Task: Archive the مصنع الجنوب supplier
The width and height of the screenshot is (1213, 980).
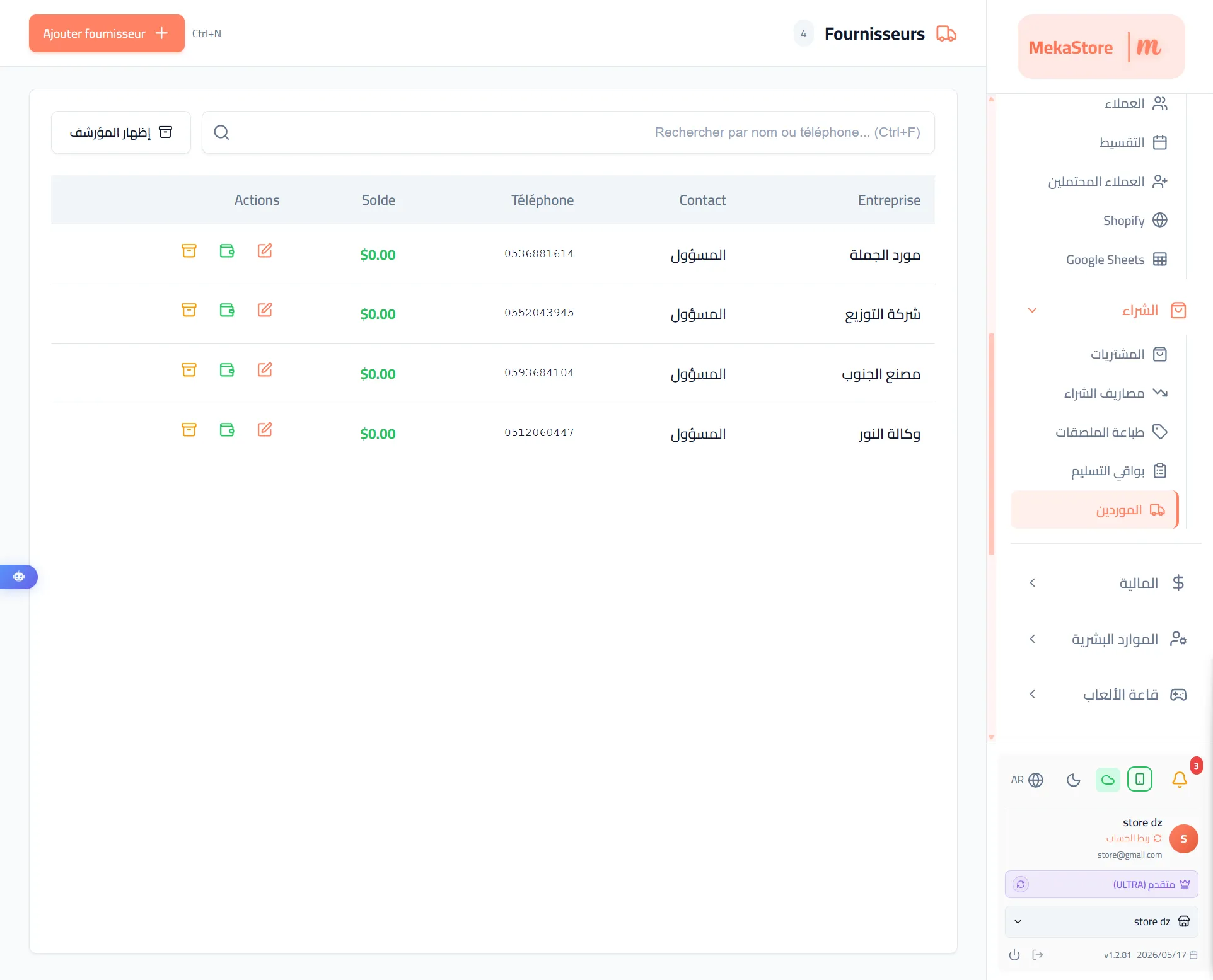Action: (189, 370)
